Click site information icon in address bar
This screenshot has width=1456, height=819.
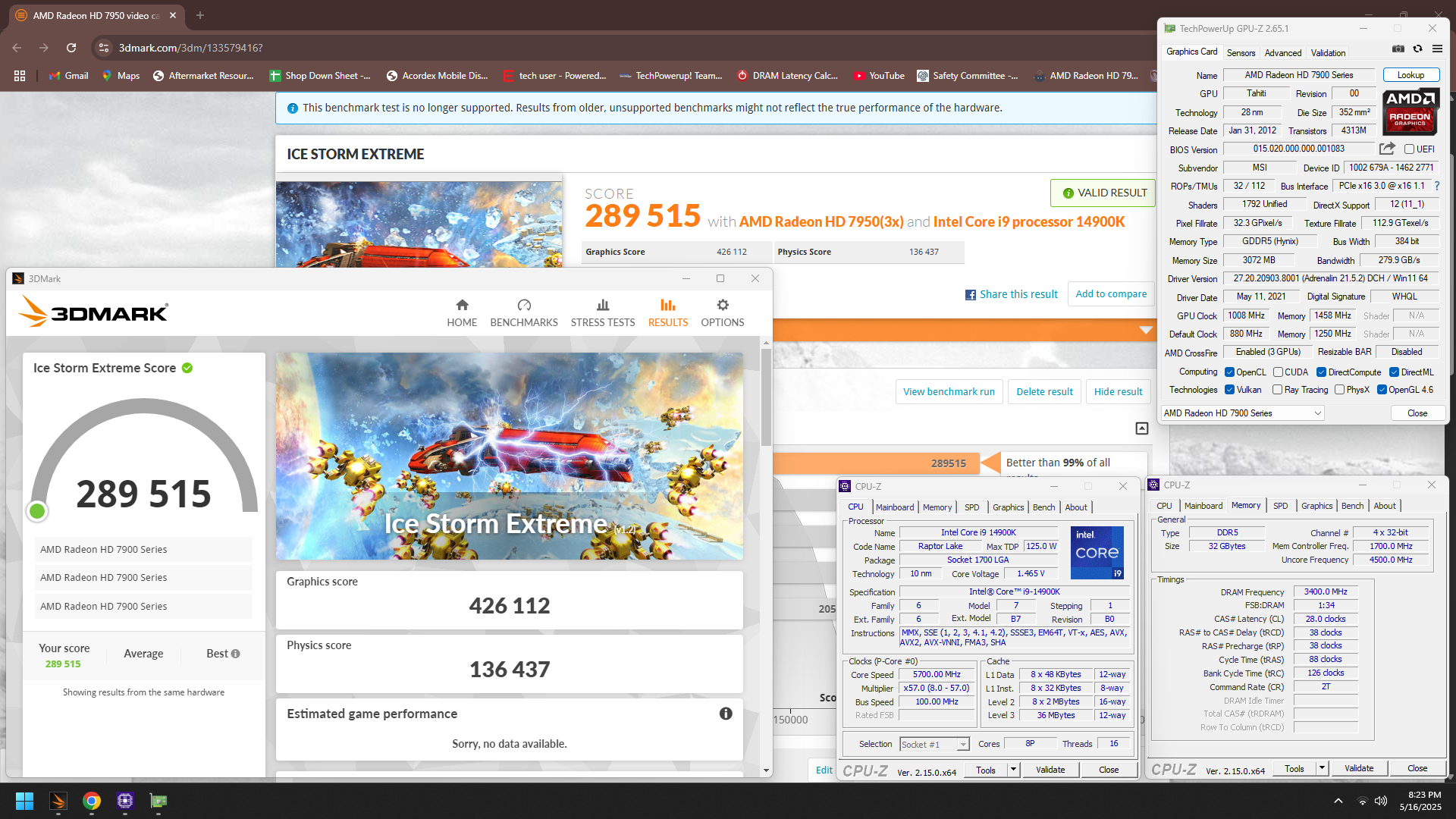click(x=104, y=48)
